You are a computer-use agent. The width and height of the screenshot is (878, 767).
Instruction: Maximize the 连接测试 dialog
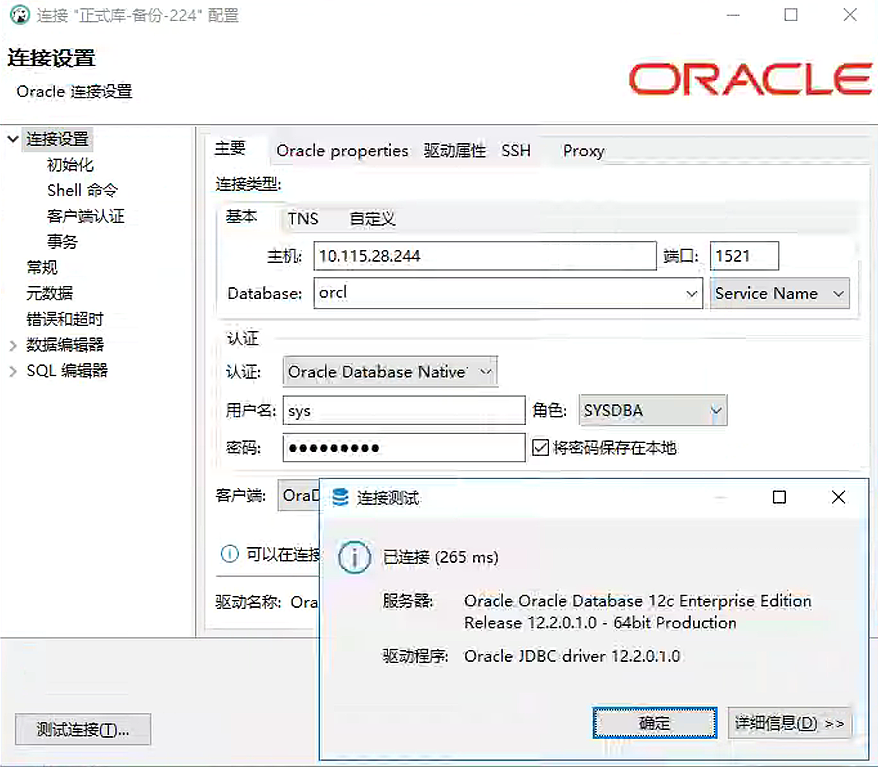[x=779, y=497]
